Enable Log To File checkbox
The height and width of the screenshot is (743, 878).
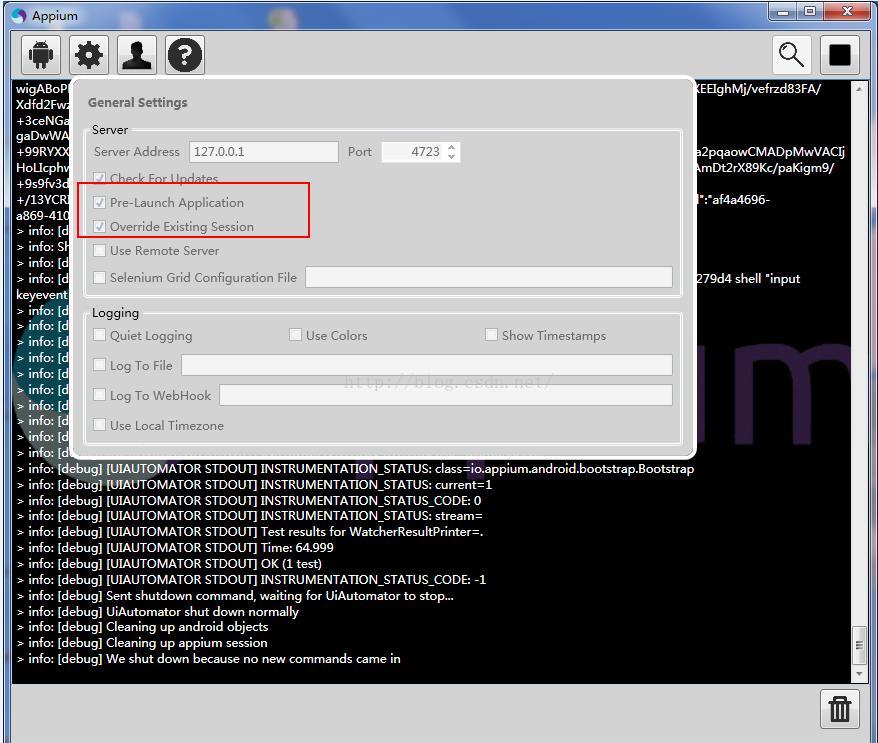coord(100,365)
